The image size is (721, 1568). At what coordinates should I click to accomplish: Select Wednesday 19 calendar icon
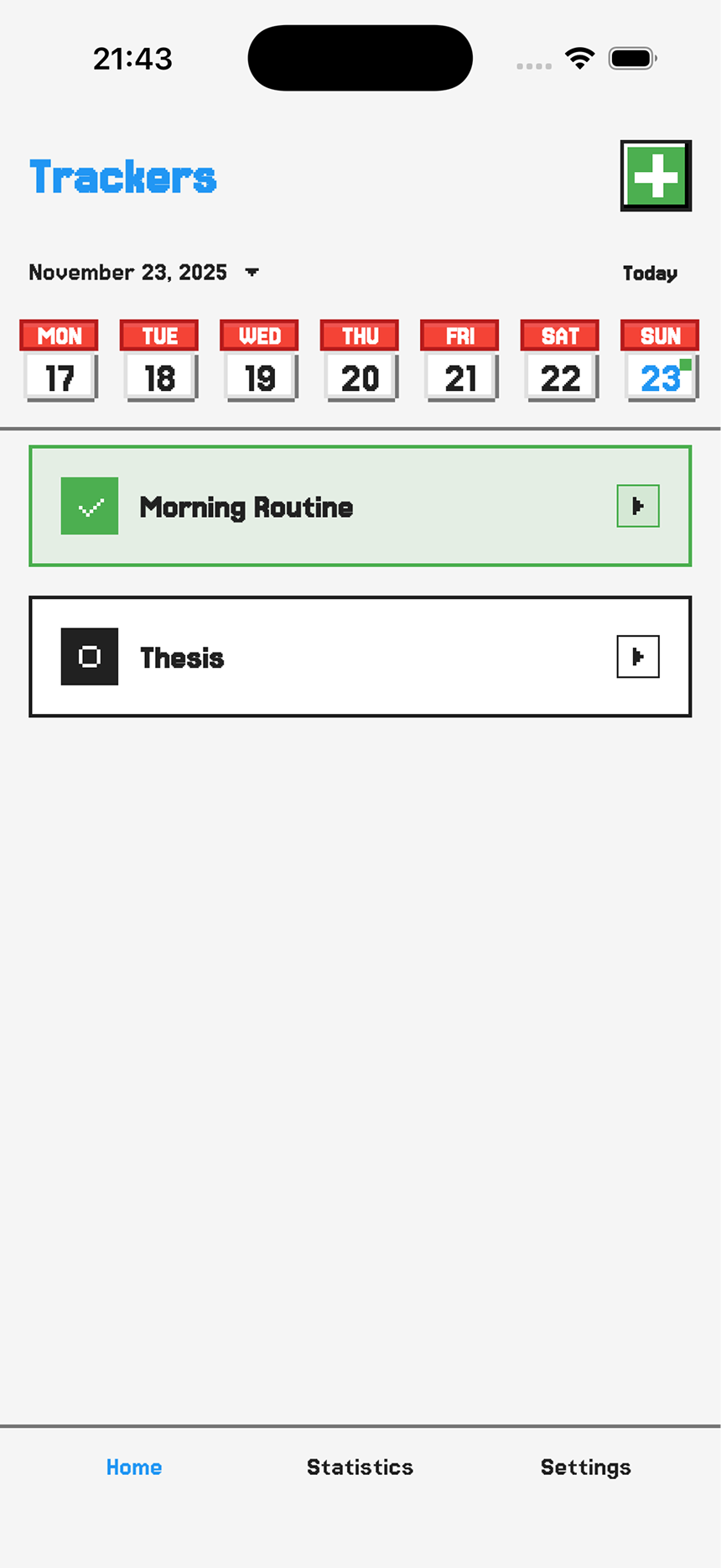tap(260, 361)
